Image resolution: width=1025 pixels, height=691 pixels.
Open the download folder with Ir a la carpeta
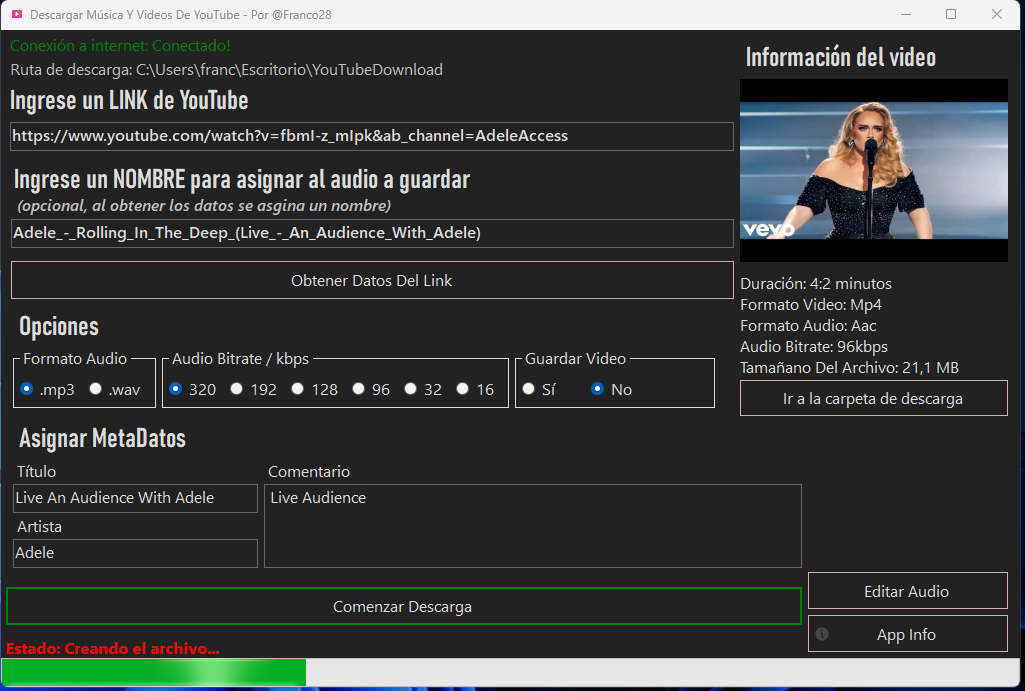tap(873, 398)
